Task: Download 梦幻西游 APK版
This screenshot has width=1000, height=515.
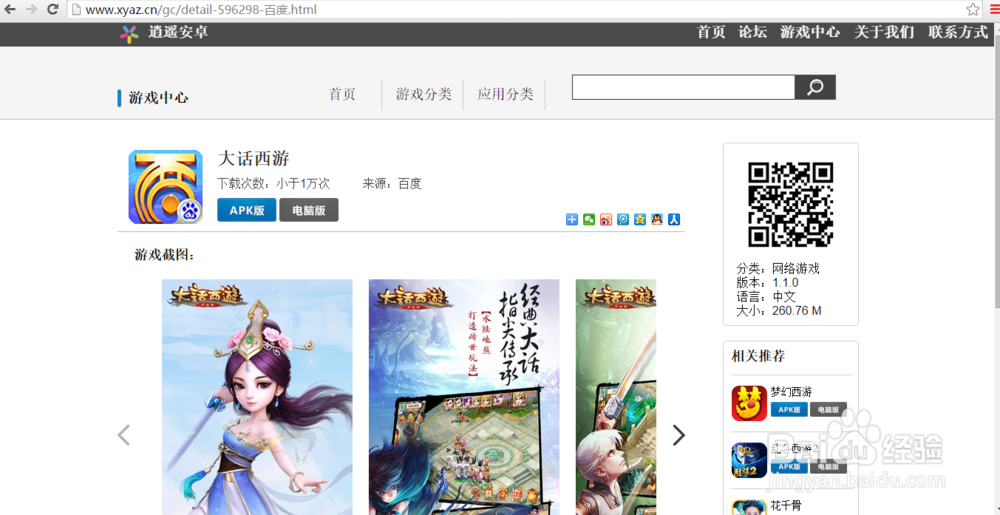Action: [x=789, y=409]
